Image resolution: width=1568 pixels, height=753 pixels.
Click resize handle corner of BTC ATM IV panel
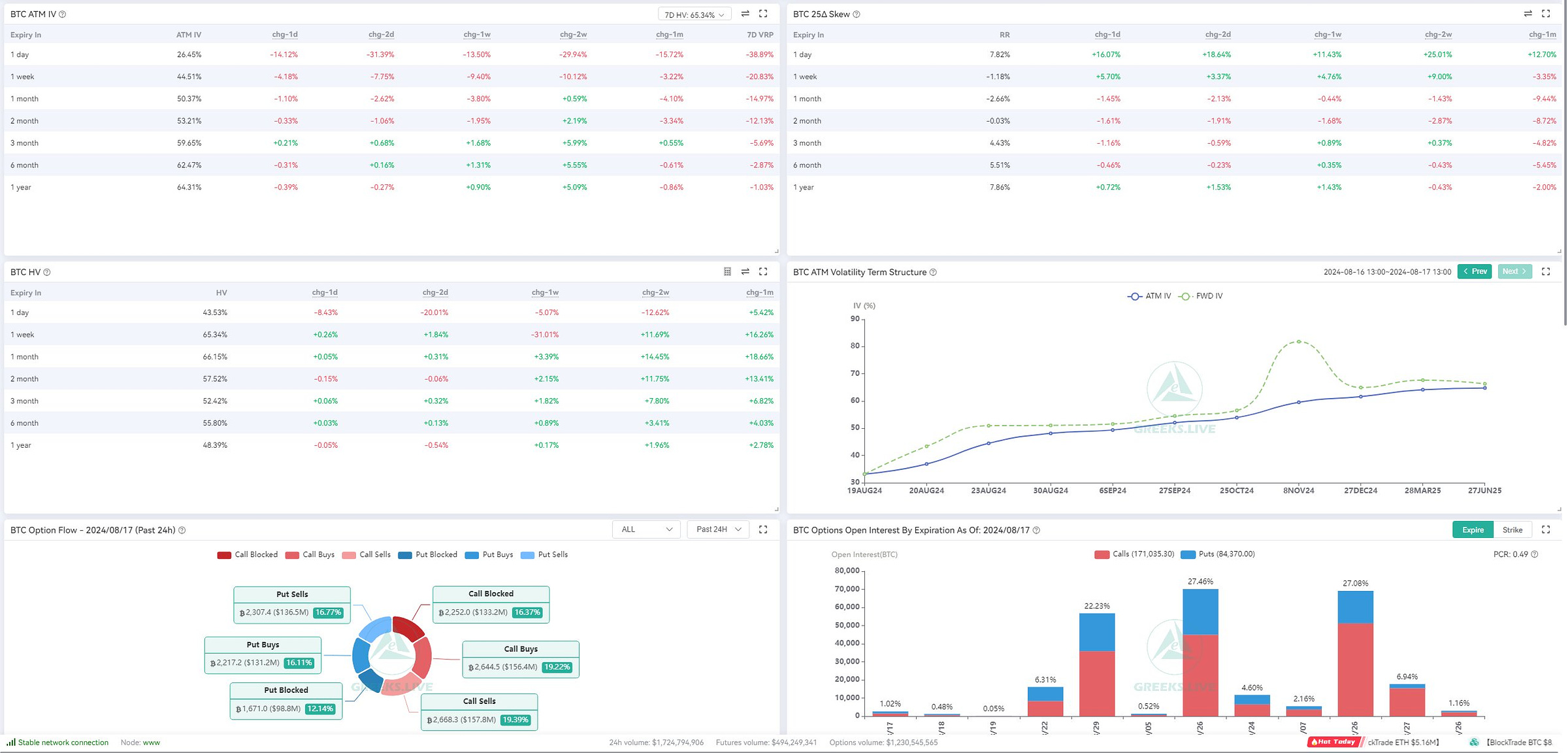coord(776,251)
